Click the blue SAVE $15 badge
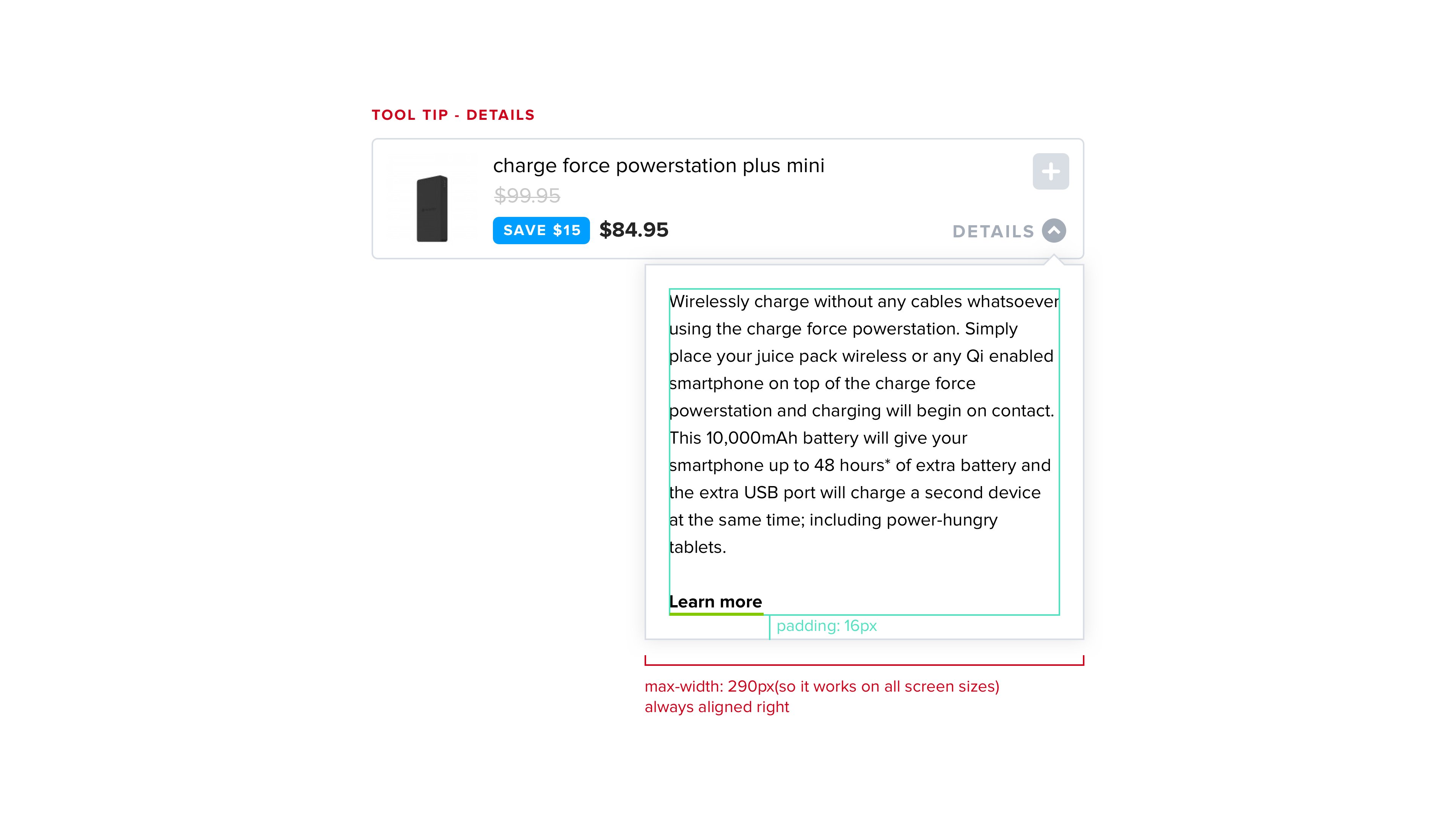Viewport: 1456px width, 819px height. pyautogui.click(x=541, y=231)
